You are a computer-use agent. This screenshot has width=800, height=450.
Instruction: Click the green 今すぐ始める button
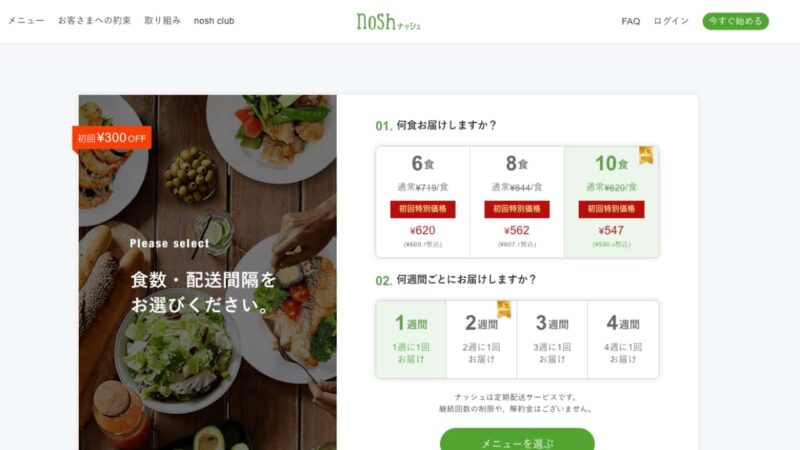[x=735, y=21]
